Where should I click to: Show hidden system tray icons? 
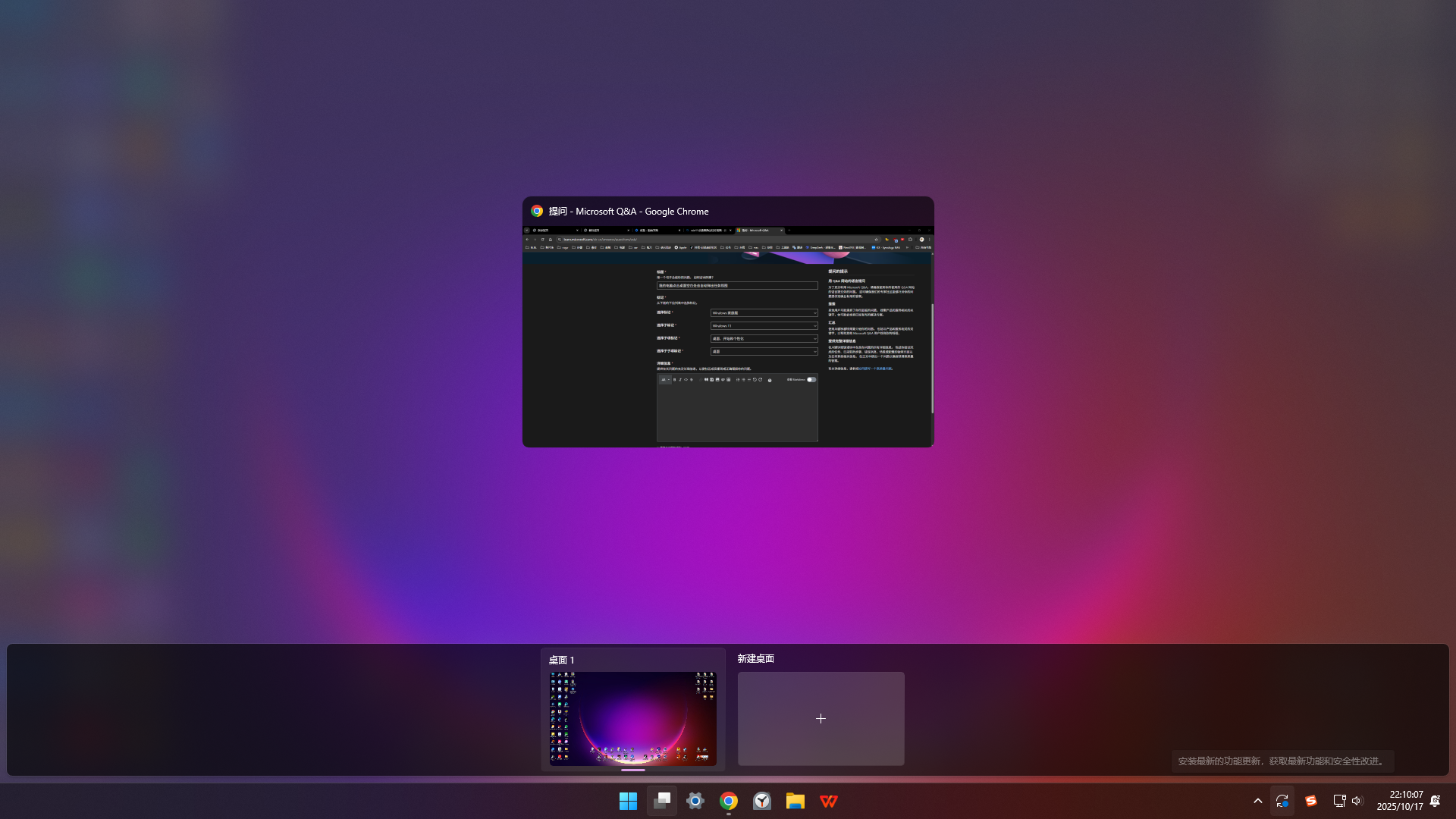(x=1258, y=801)
